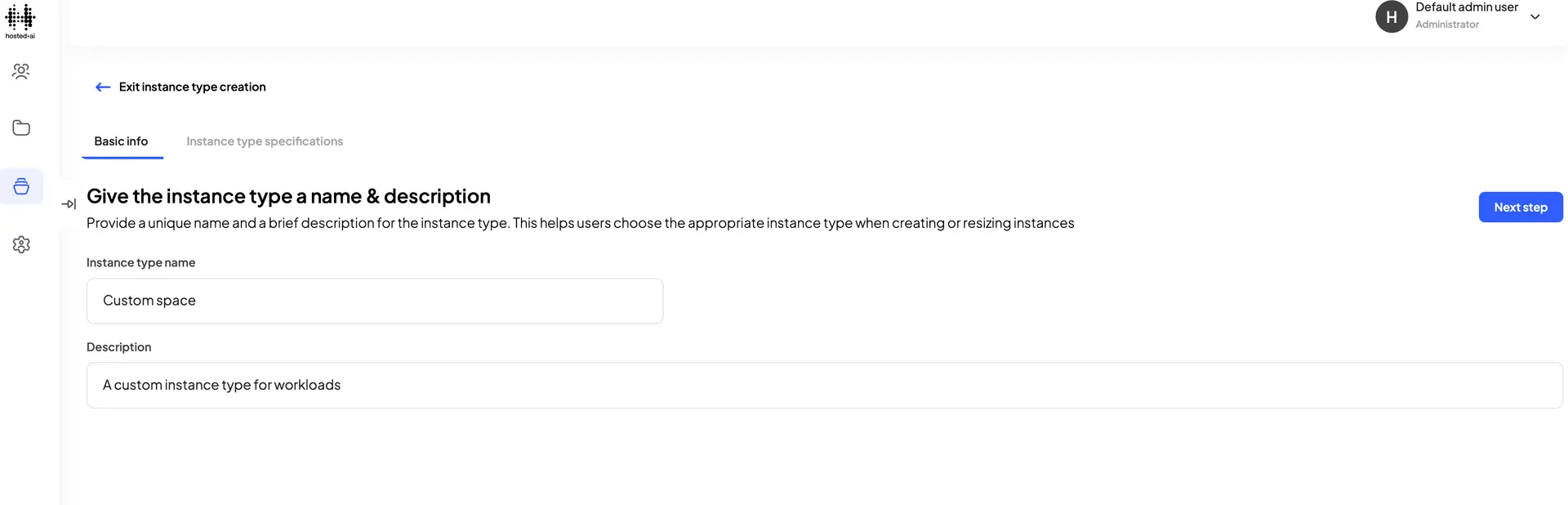Open settings with the gear sidebar icon
The width and height of the screenshot is (1568, 505).
[20, 244]
